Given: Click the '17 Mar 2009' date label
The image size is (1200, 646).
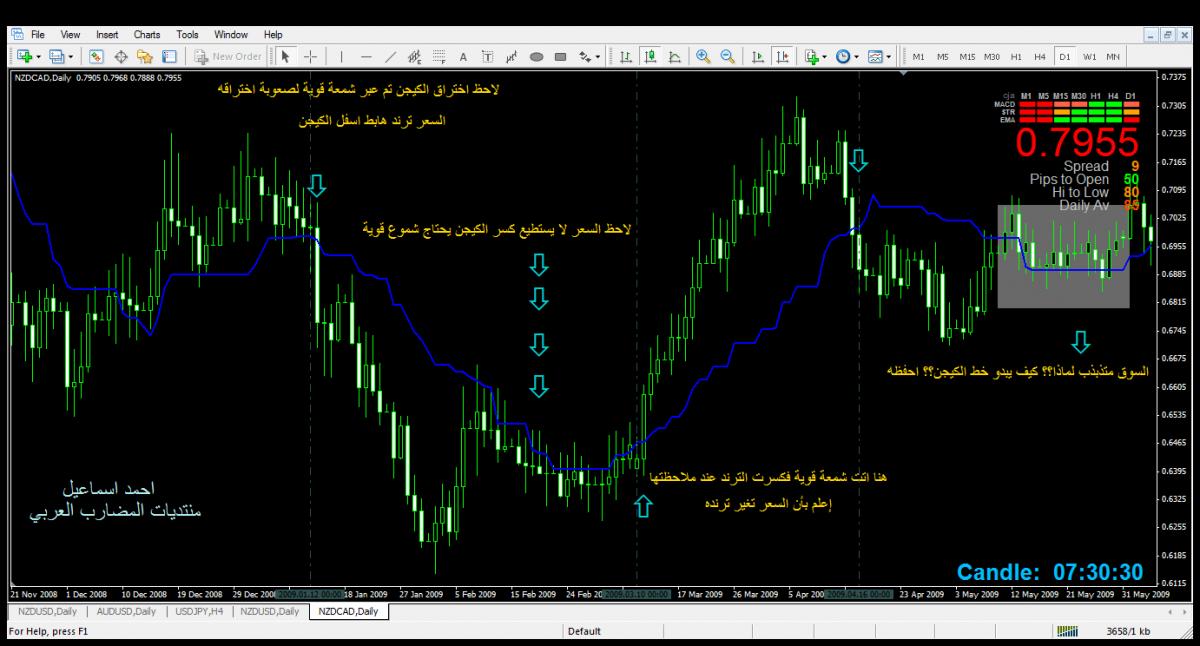Looking at the screenshot, I should pos(700,593).
